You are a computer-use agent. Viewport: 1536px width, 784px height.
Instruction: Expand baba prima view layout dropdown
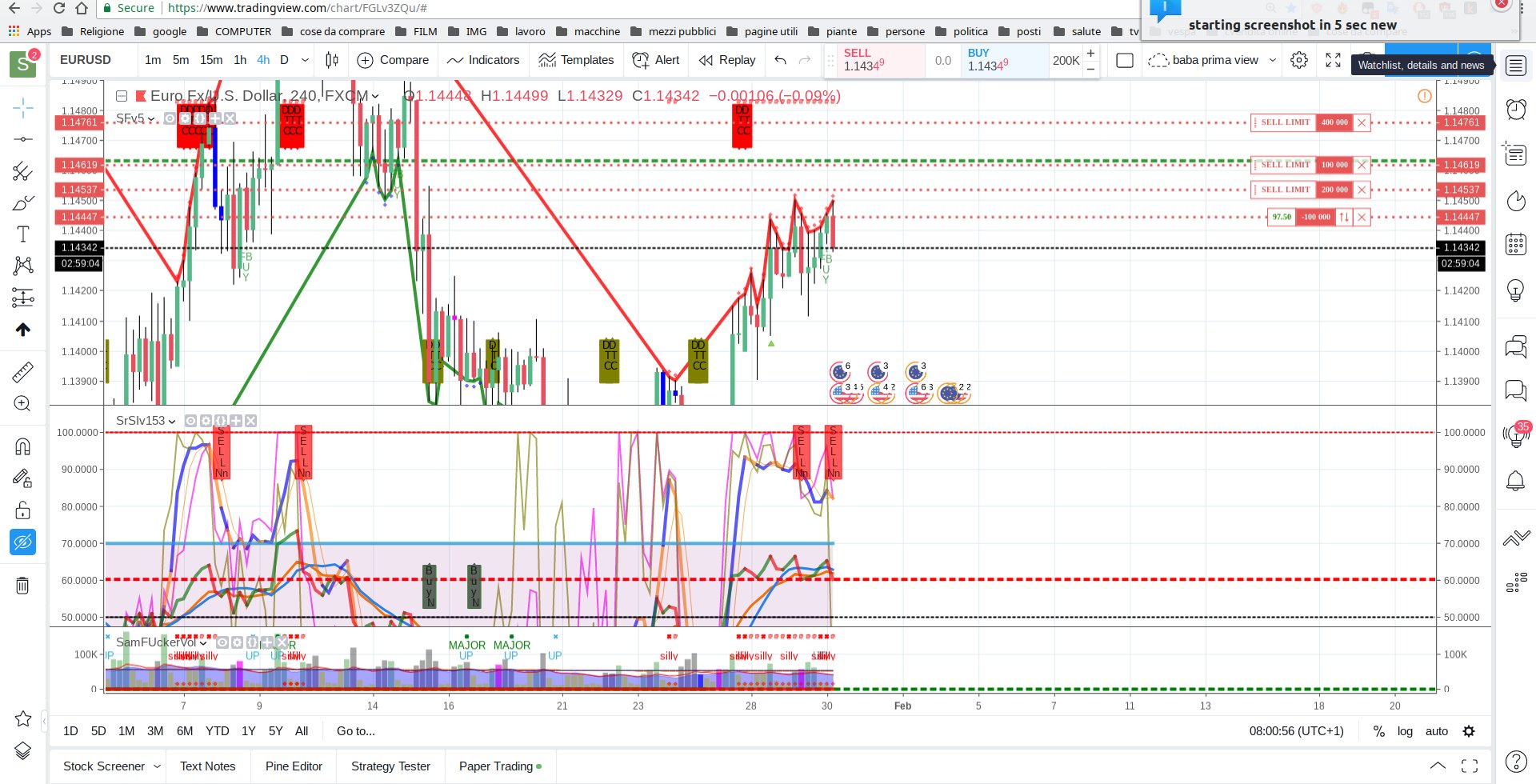pos(1273,60)
